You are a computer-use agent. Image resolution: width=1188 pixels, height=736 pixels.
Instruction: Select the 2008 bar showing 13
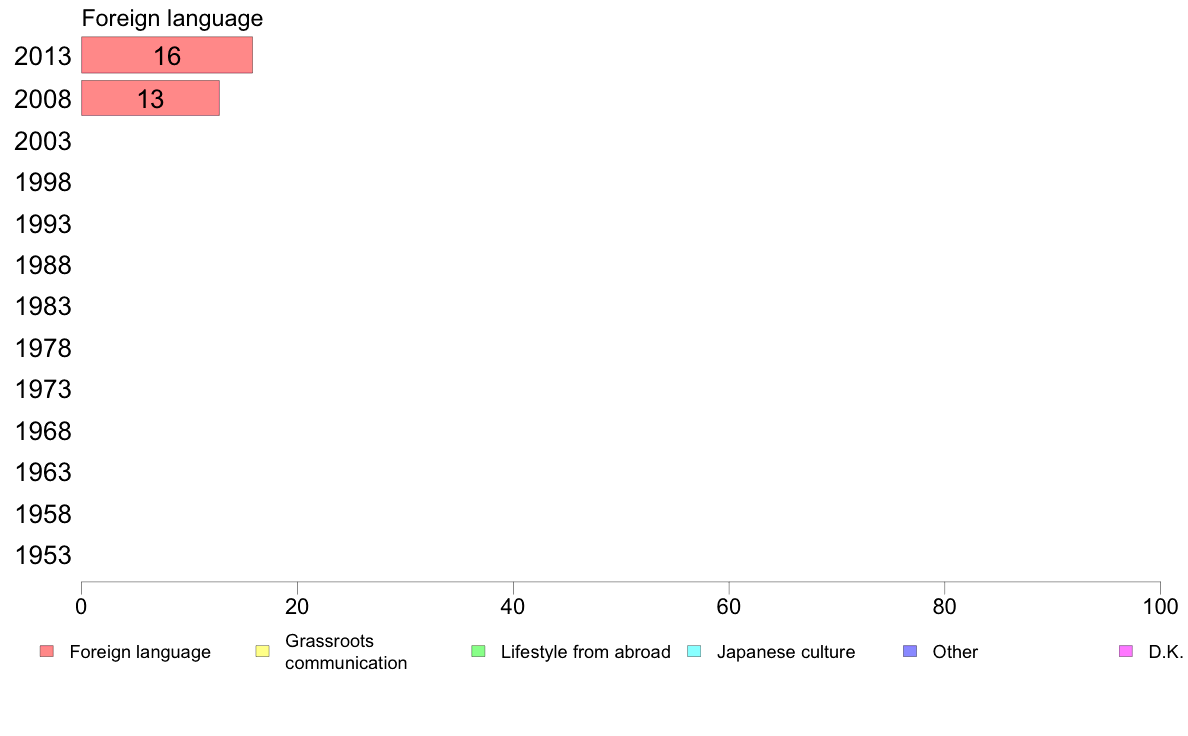click(150, 99)
